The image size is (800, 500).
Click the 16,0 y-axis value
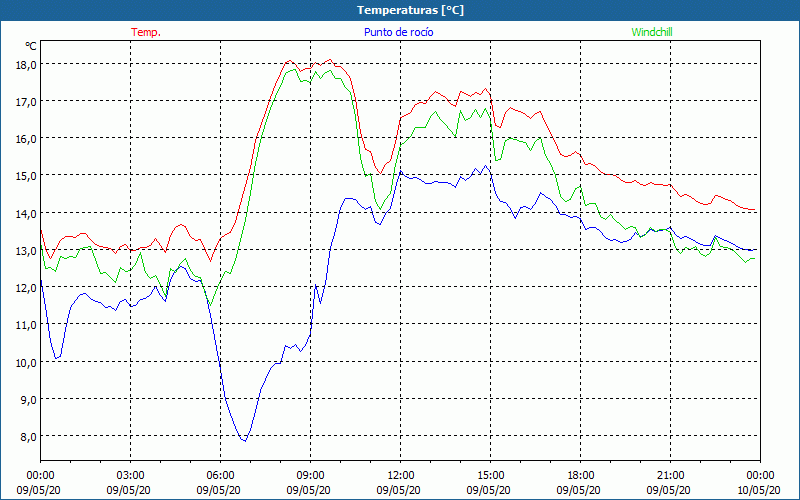click(26, 139)
